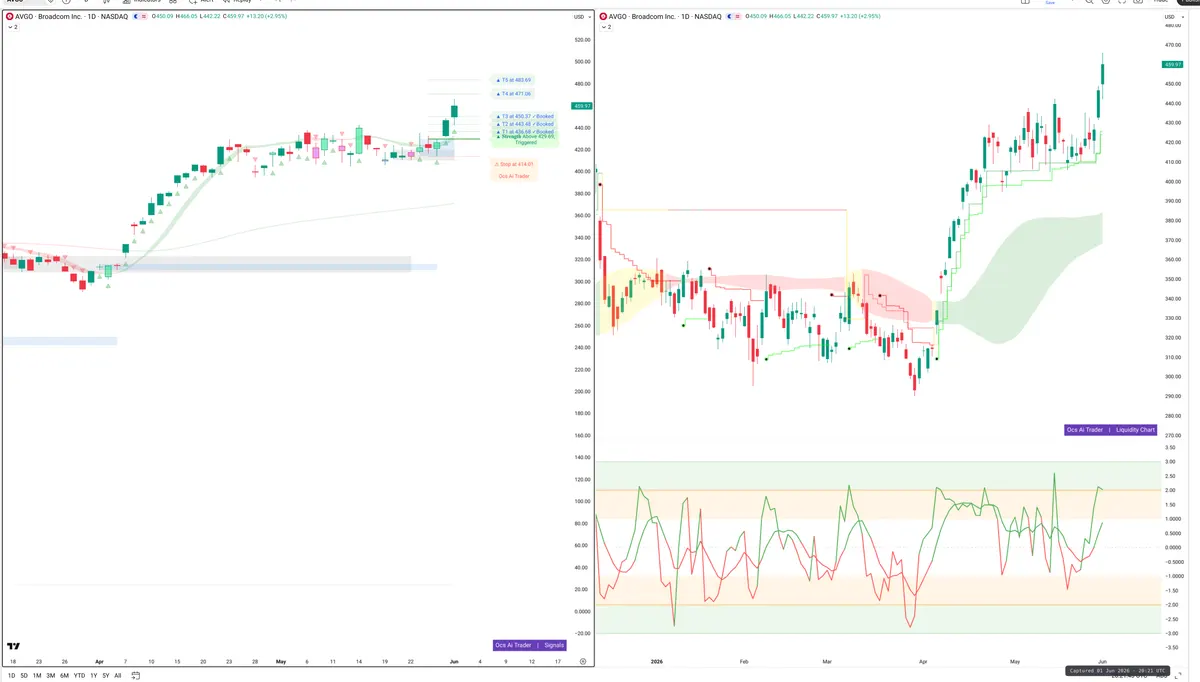Click the Mar label on right time axis
The height and width of the screenshot is (682, 1200).
tap(827, 661)
